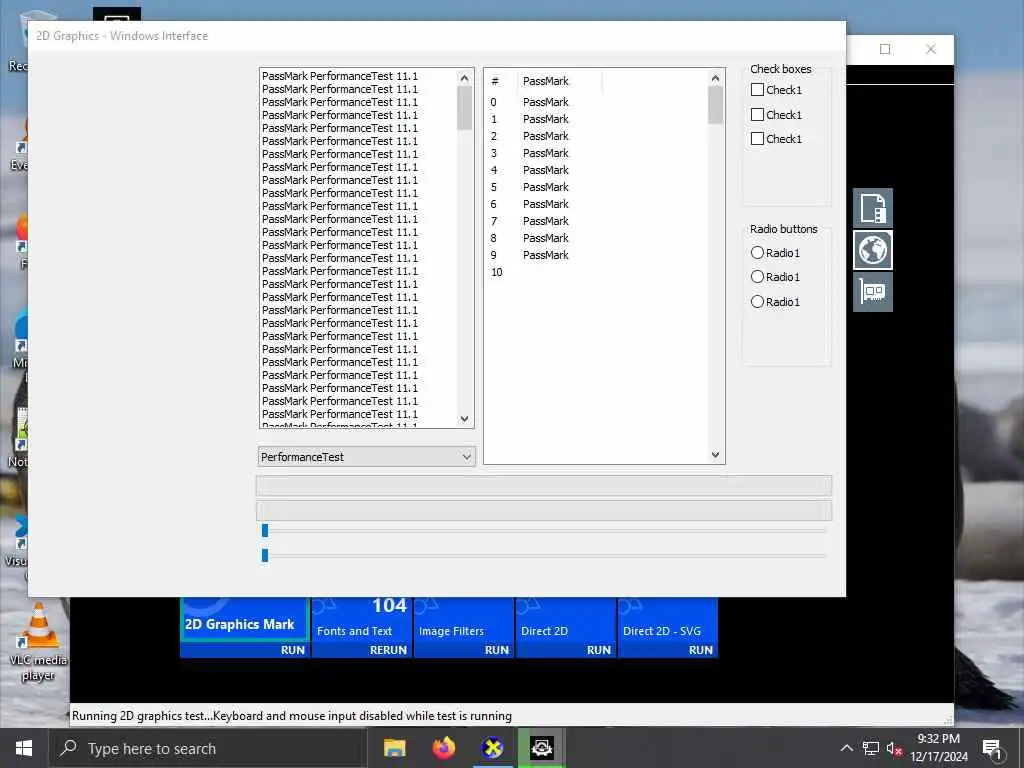Click the 'Running 2D graphics test' status bar text
1024x768 pixels.
(x=291, y=716)
